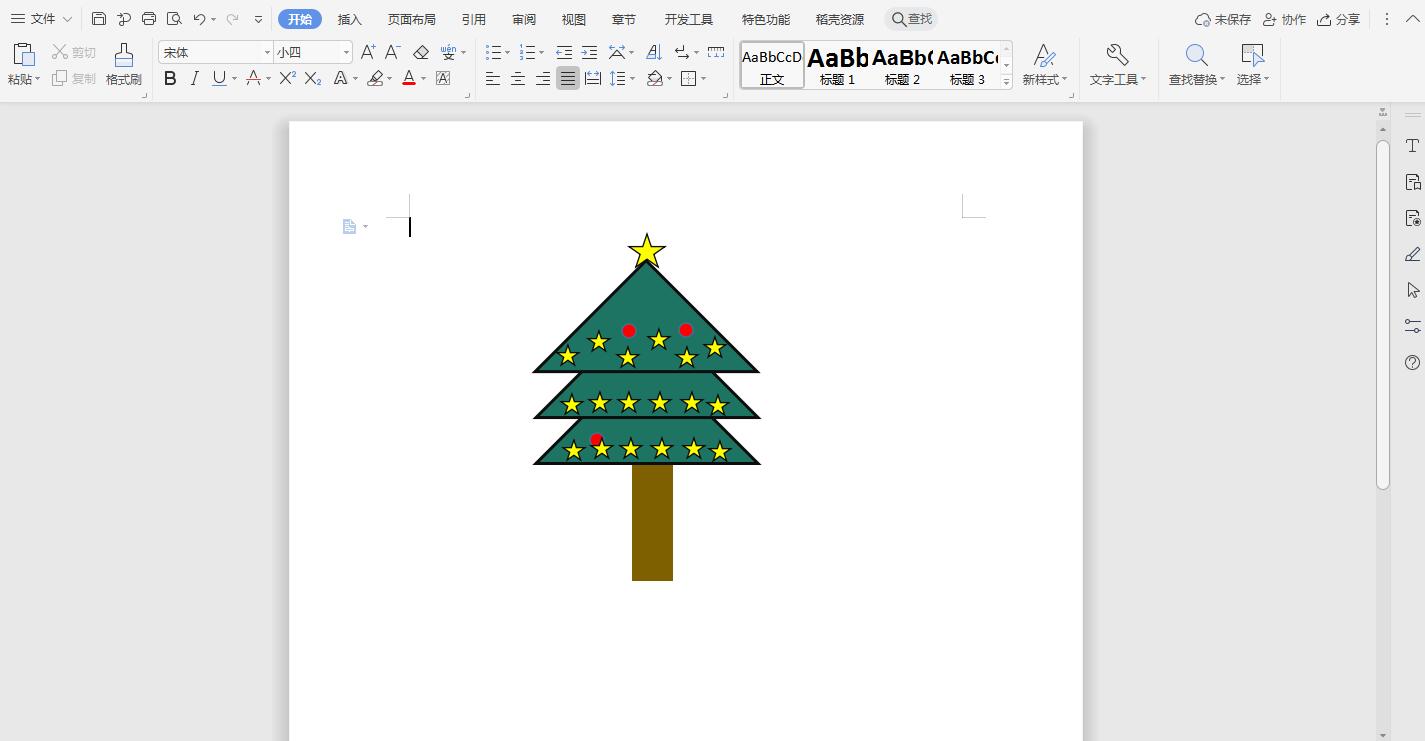
Task: Decrease paragraph indent
Action: pyautogui.click(x=564, y=52)
